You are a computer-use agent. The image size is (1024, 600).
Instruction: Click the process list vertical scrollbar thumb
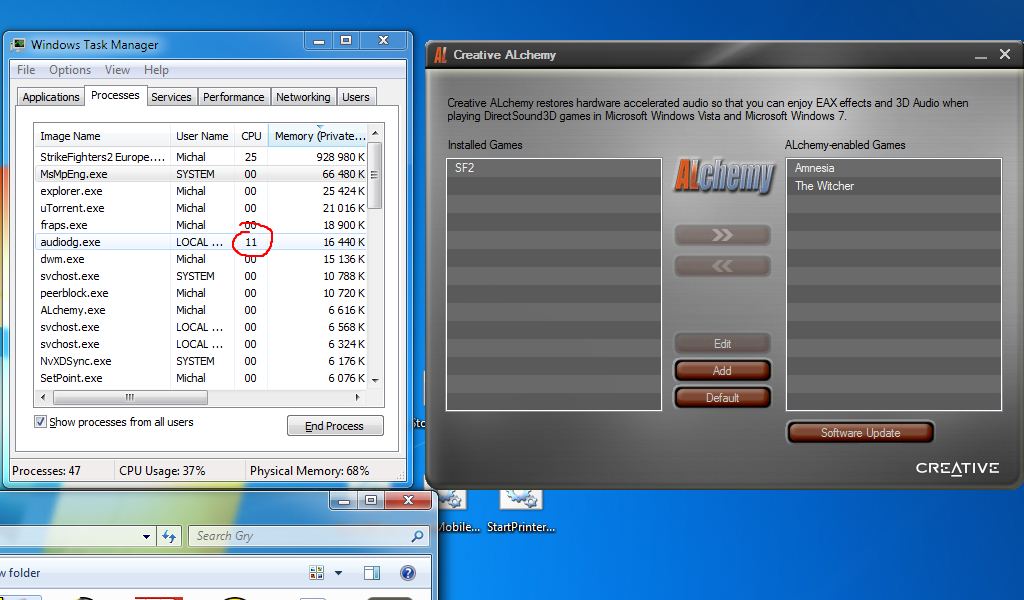[375, 176]
